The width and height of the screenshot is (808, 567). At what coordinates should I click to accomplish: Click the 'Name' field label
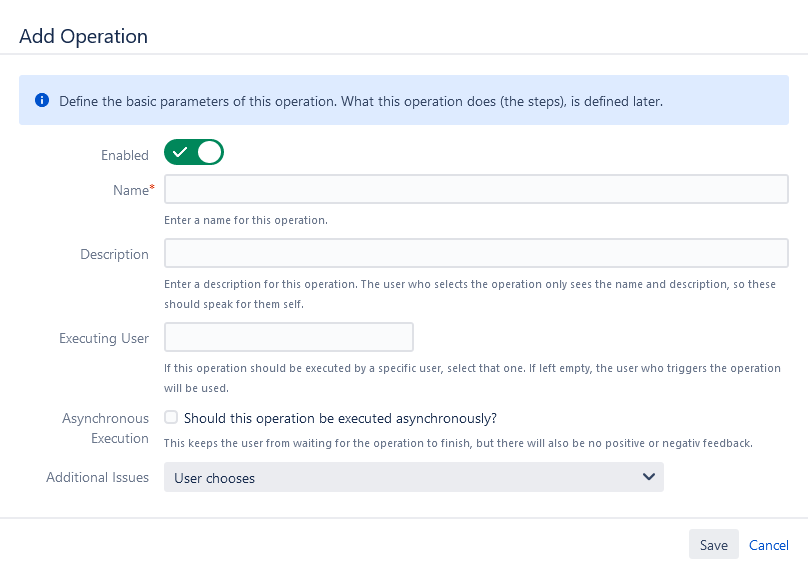click(x=130, y=190)
